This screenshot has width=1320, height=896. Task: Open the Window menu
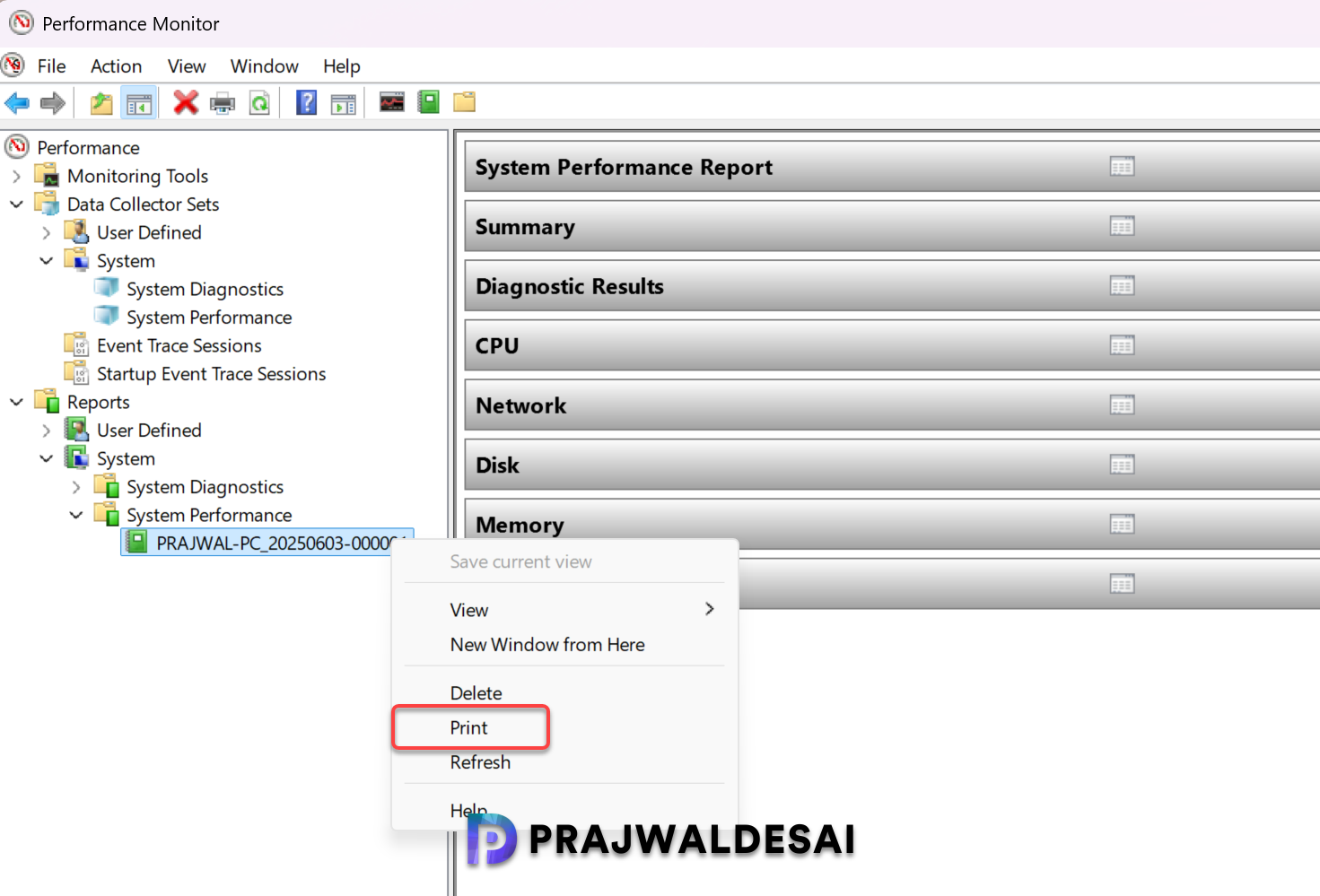click(265, 66)
